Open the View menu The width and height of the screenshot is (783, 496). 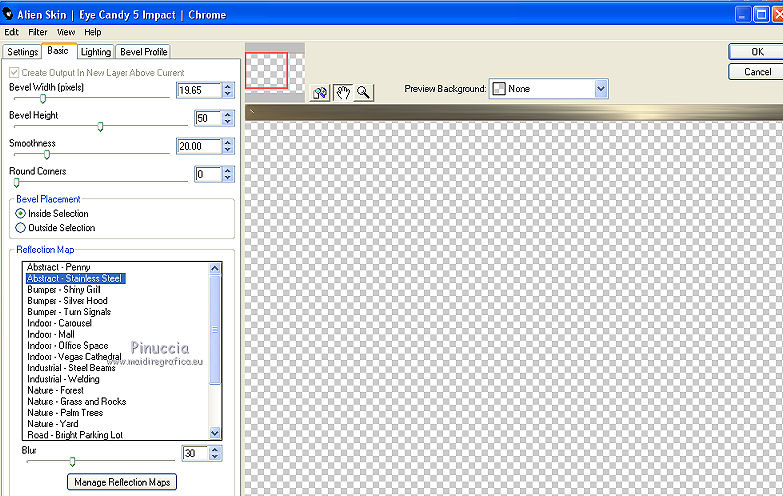point(66,32)
